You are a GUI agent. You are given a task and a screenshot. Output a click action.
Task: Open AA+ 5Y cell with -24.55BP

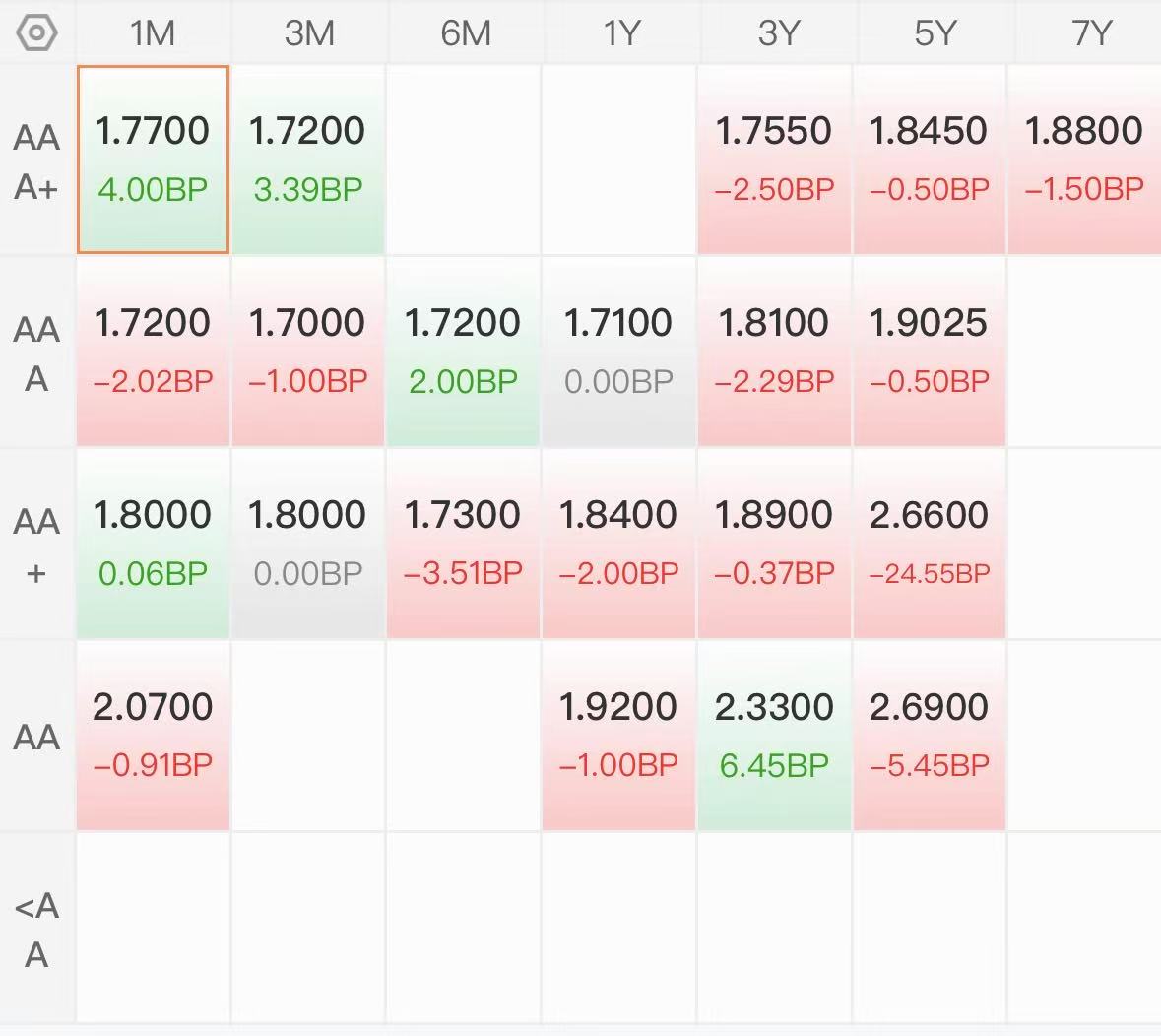tap(930, 544)
